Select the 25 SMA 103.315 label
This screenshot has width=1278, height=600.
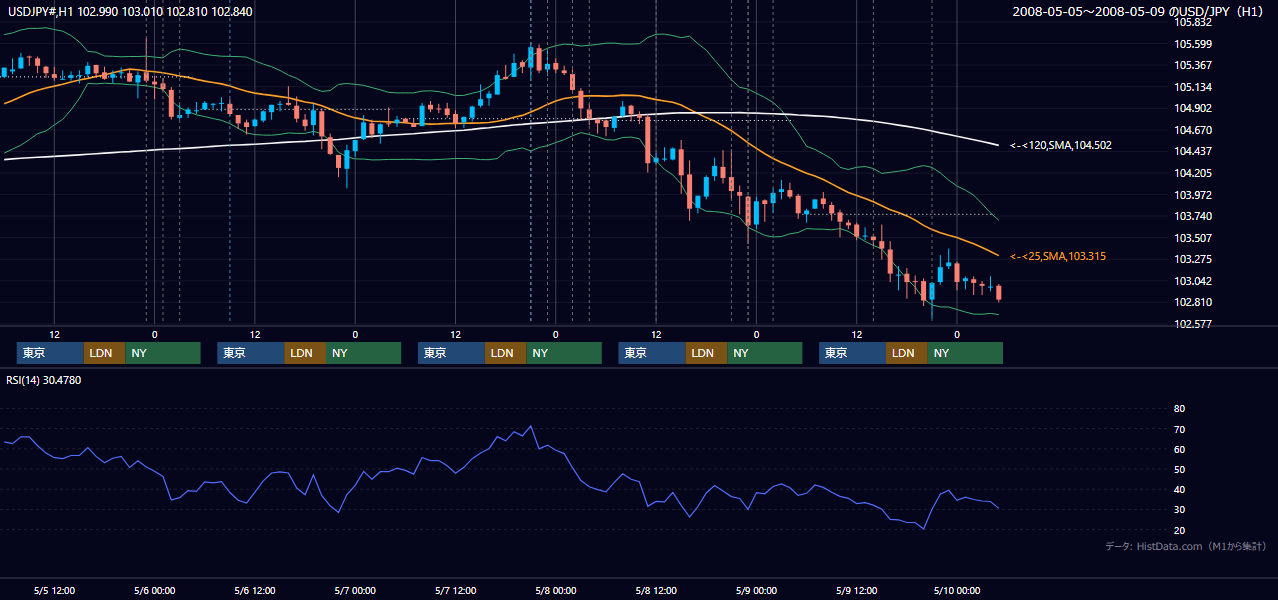1058,257
